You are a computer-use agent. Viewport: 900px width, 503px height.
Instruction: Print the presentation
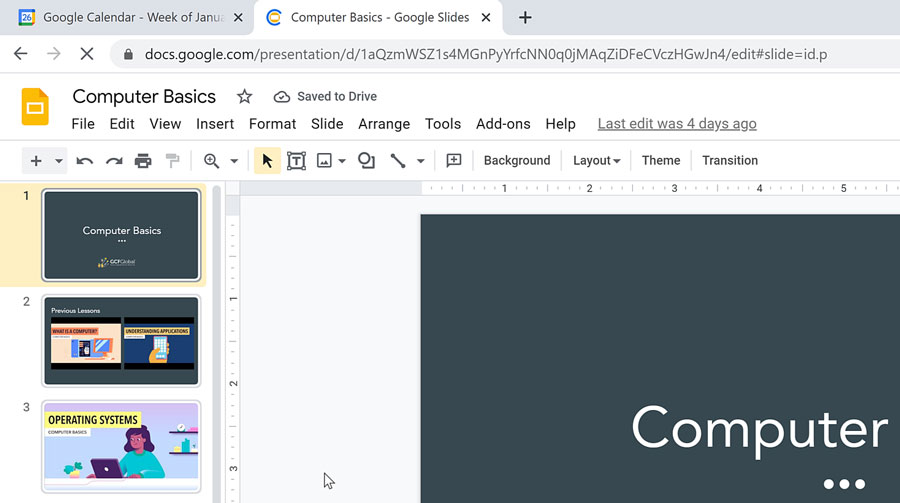143,161
